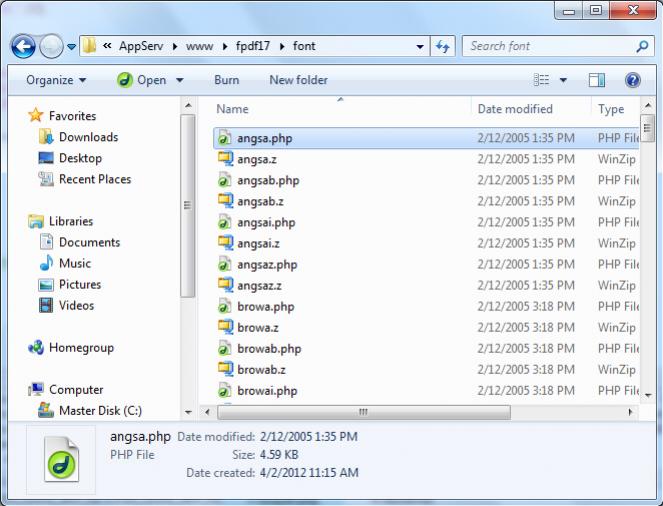Image resolution: width=663 pixels, height=506 pixels.
Task: Click the Size 4.59 KB value
Action: (279, 455)
